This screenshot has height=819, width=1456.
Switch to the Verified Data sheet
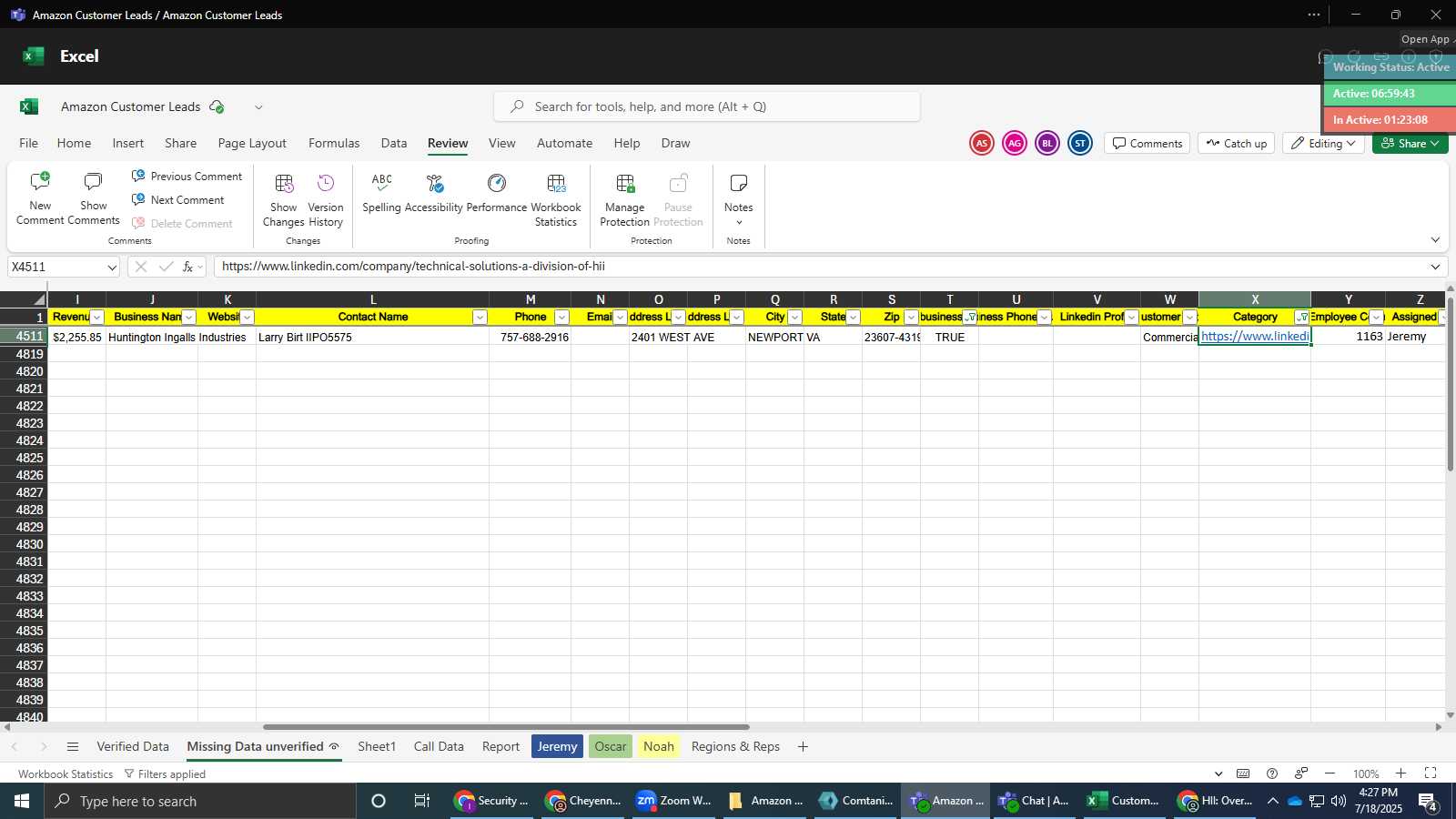pyautogui.click(x=133, y=746)
